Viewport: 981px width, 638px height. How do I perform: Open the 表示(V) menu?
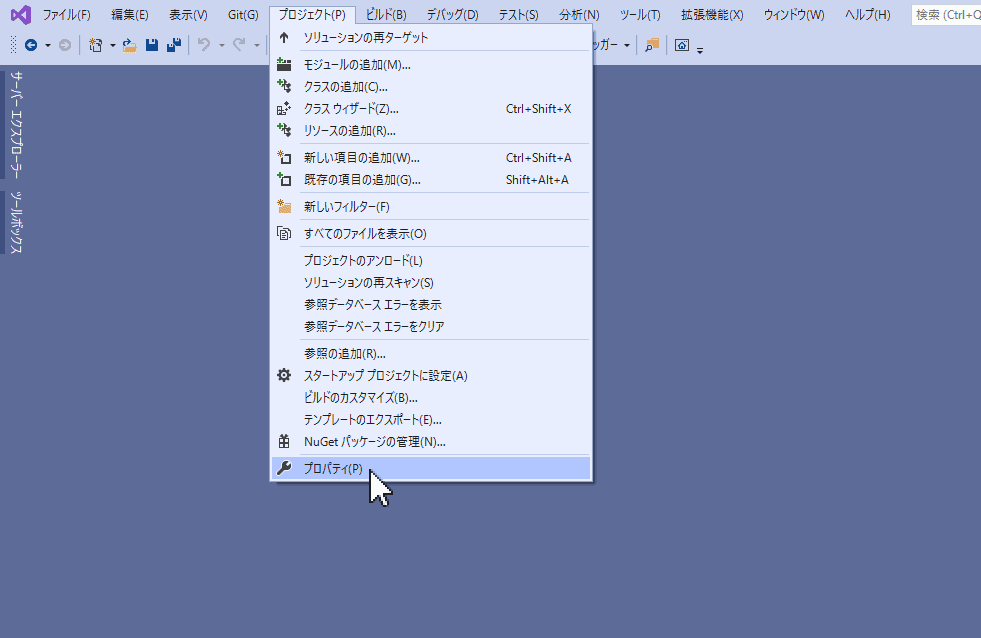pyautogui.click(x=188, y=14)
